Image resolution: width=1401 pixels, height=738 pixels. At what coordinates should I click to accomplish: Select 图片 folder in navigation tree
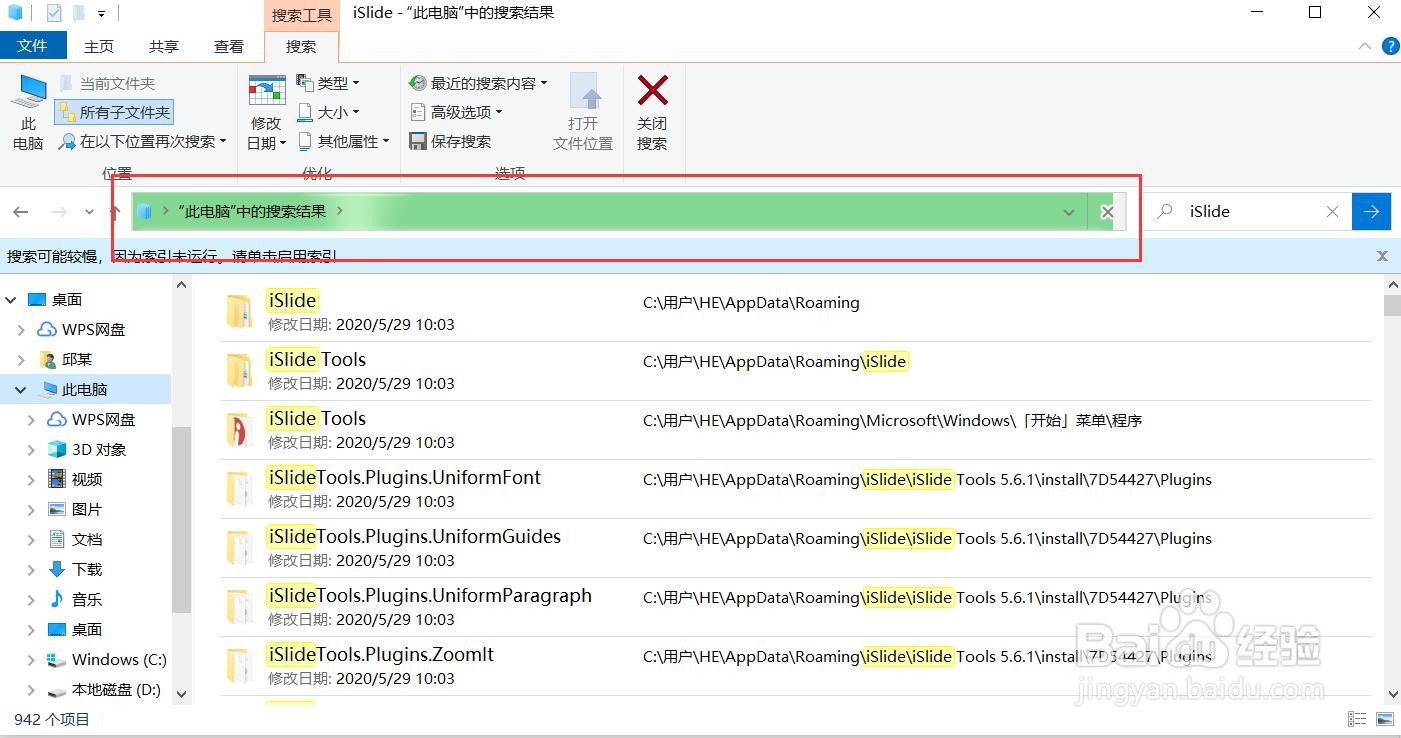pyautogui.click(x=75, y=510)
